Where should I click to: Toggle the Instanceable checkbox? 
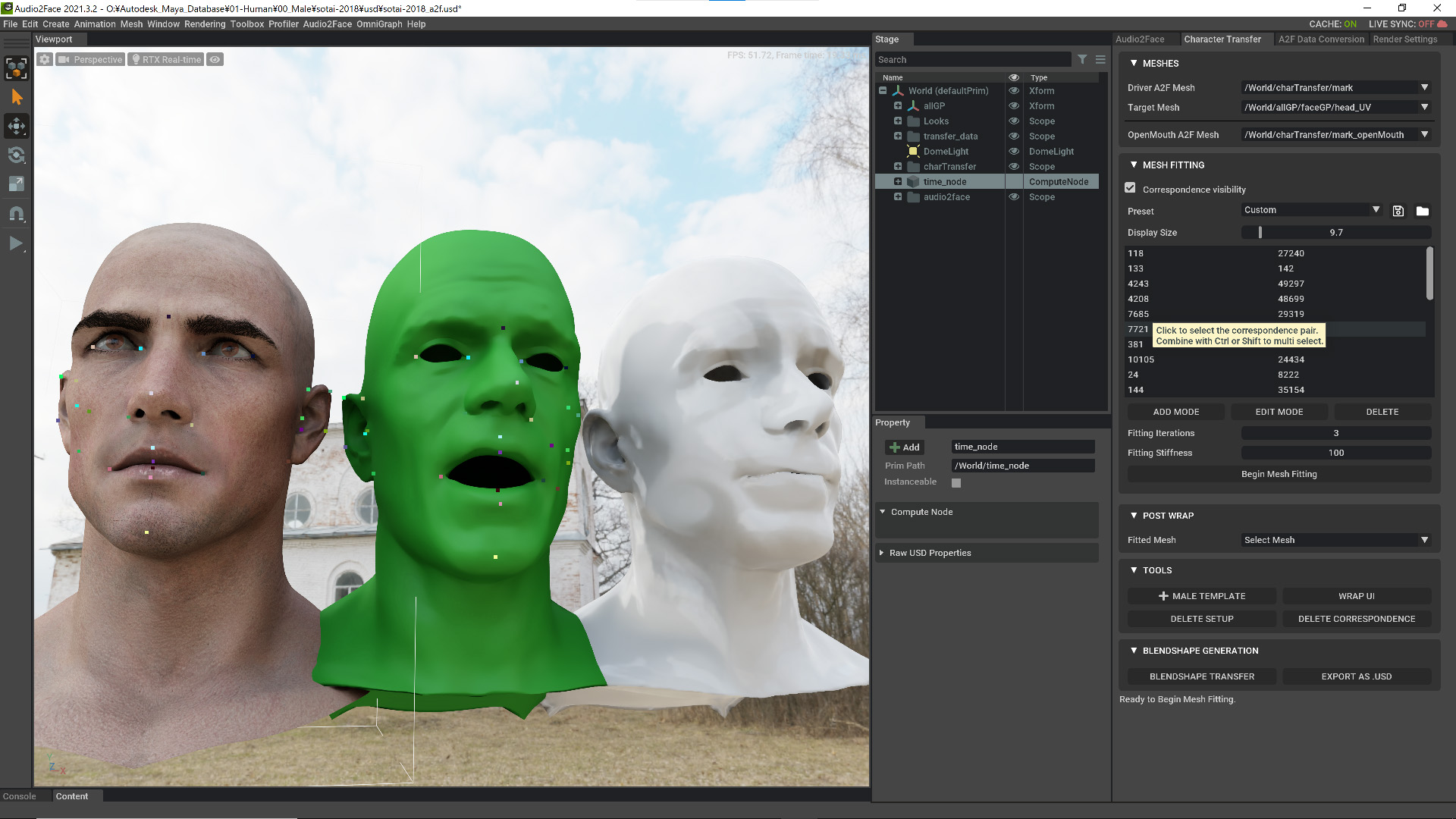click(x=956, y=482)
